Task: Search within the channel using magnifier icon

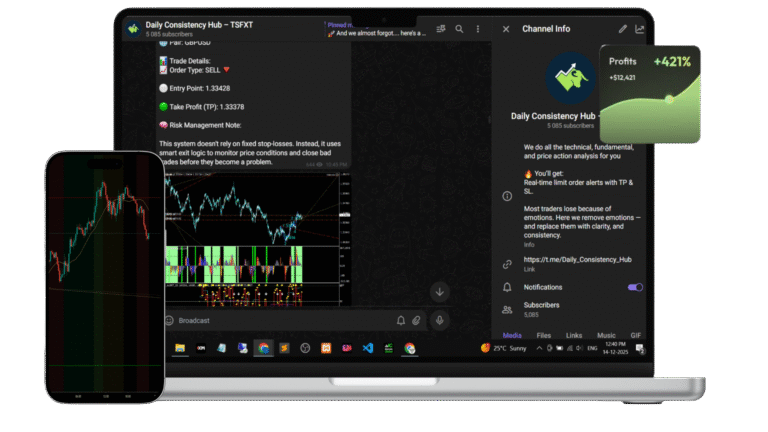Action: (460, 30)
